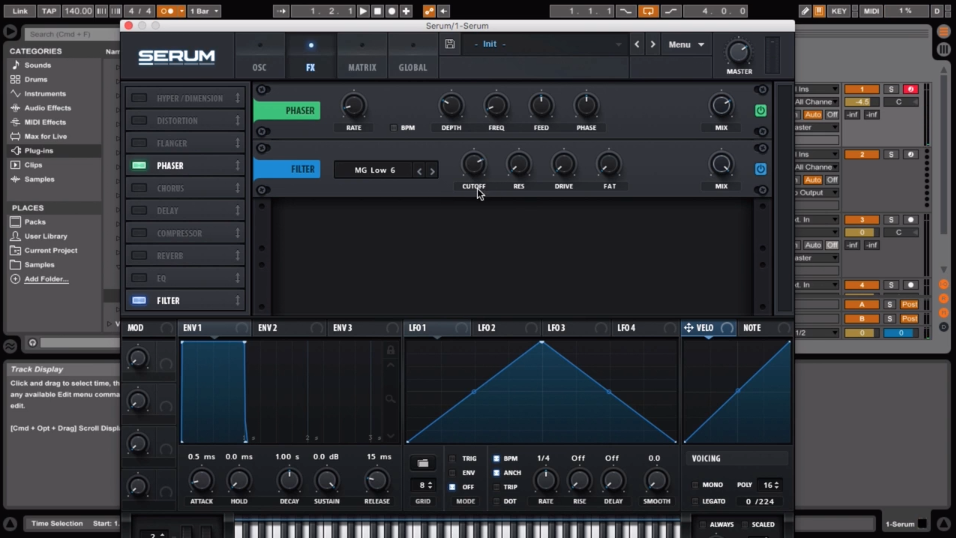Open User Library in Places
The width and height of the screenshot is (956, 538).
click(x=46, y=236)
